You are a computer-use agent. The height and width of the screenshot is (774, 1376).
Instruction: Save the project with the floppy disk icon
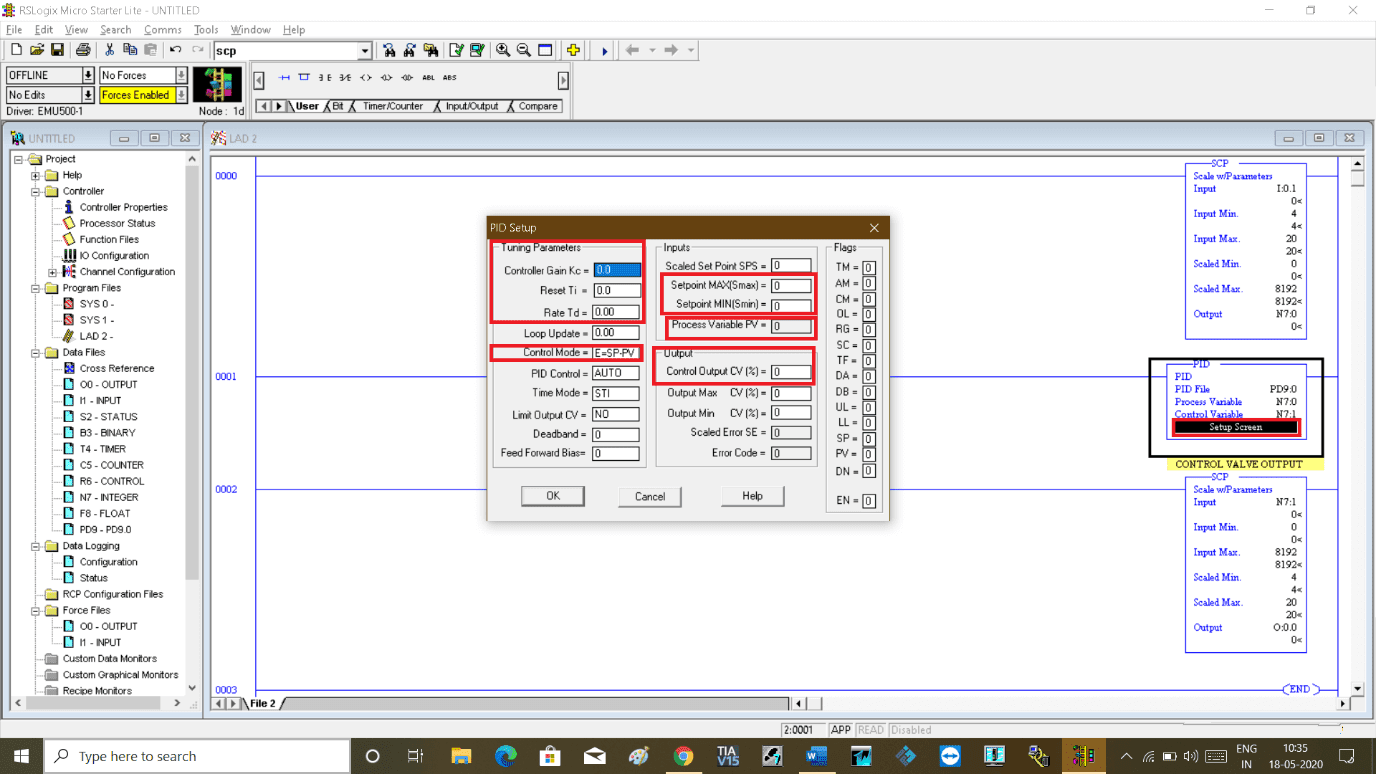coord(57,50)
